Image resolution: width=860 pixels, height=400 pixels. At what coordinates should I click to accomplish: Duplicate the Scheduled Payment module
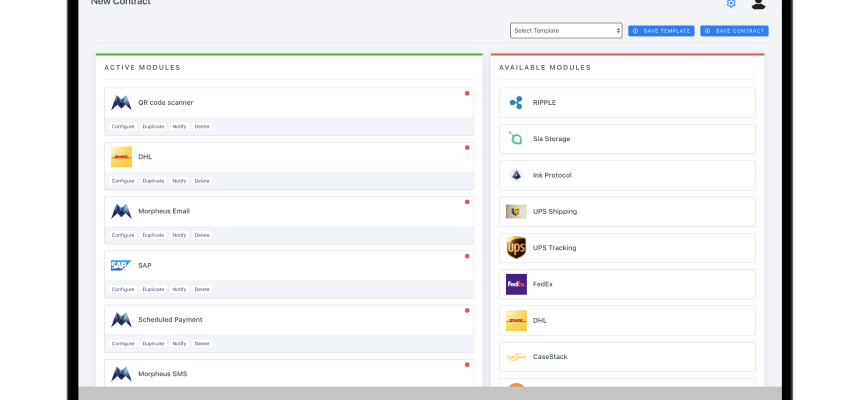pyautogui.click(x=153, y=344)
